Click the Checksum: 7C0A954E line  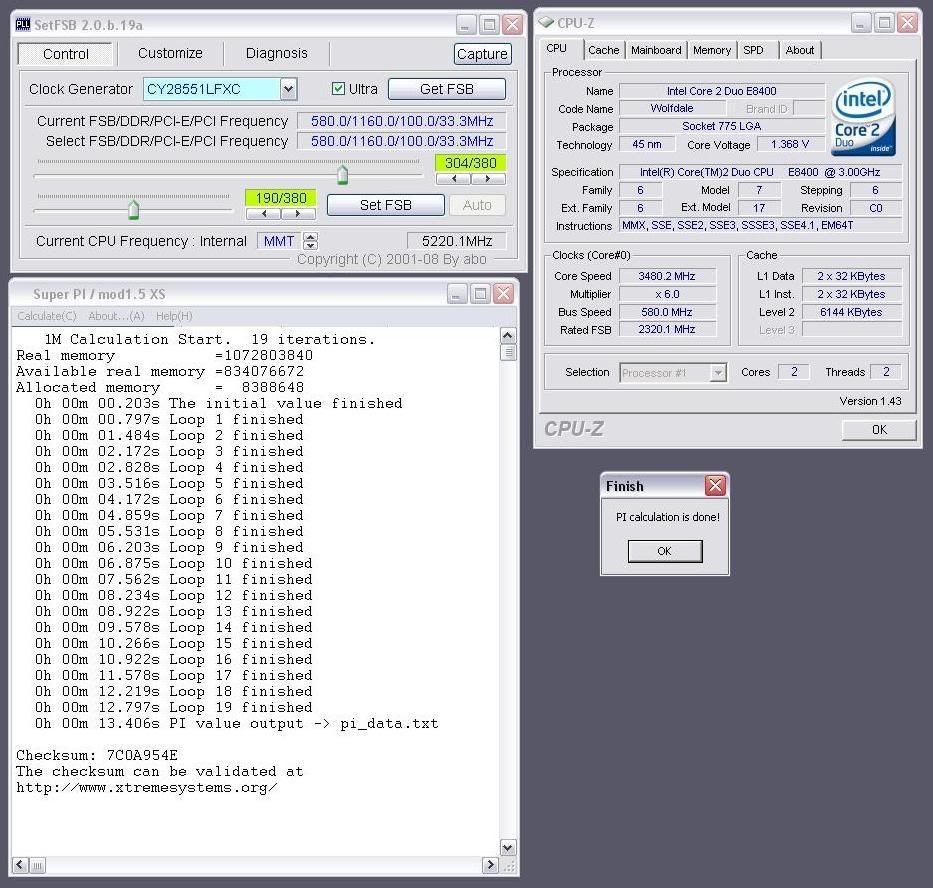pos(97,755)
